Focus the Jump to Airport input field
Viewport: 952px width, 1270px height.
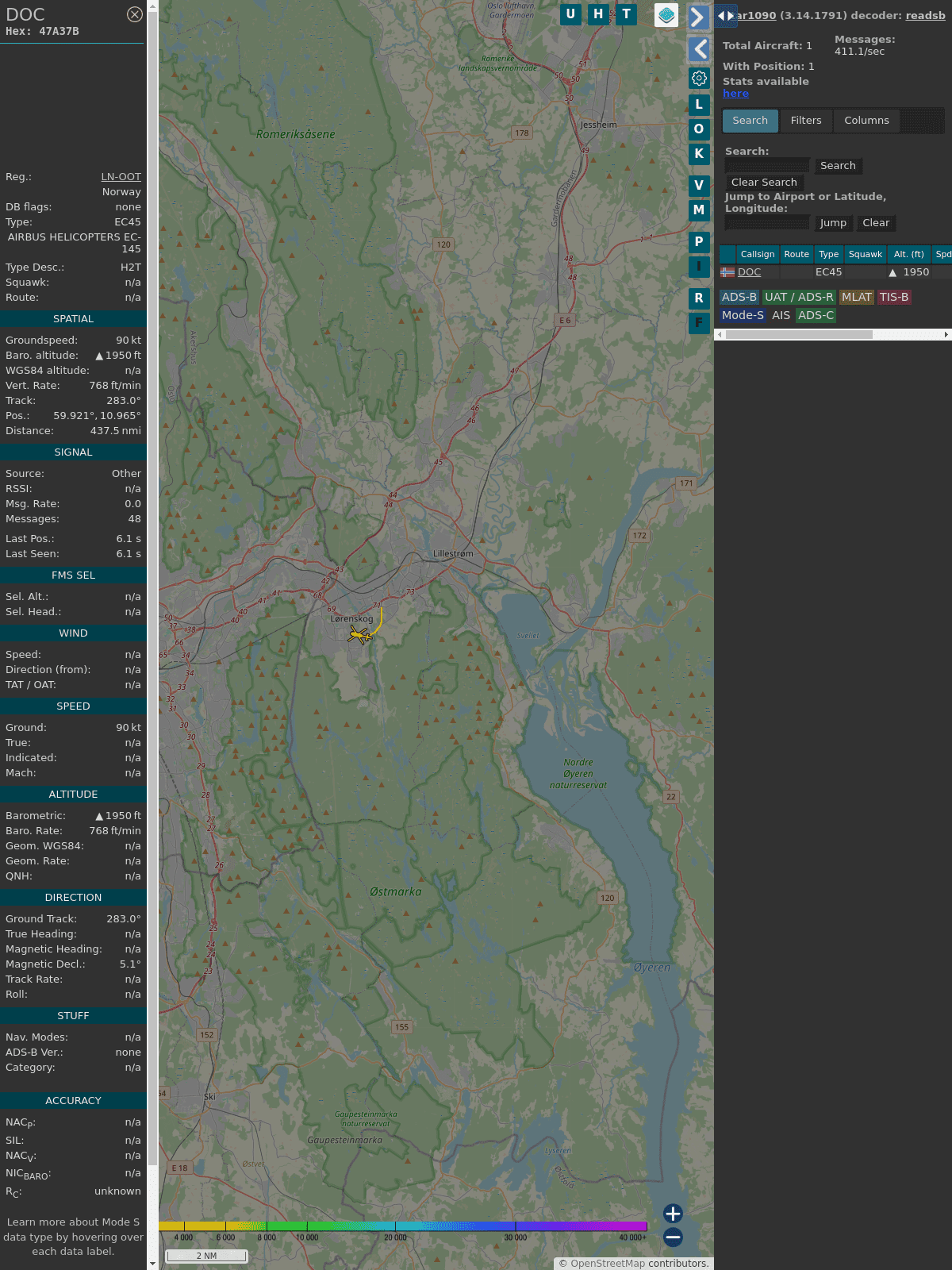point(767,223)
